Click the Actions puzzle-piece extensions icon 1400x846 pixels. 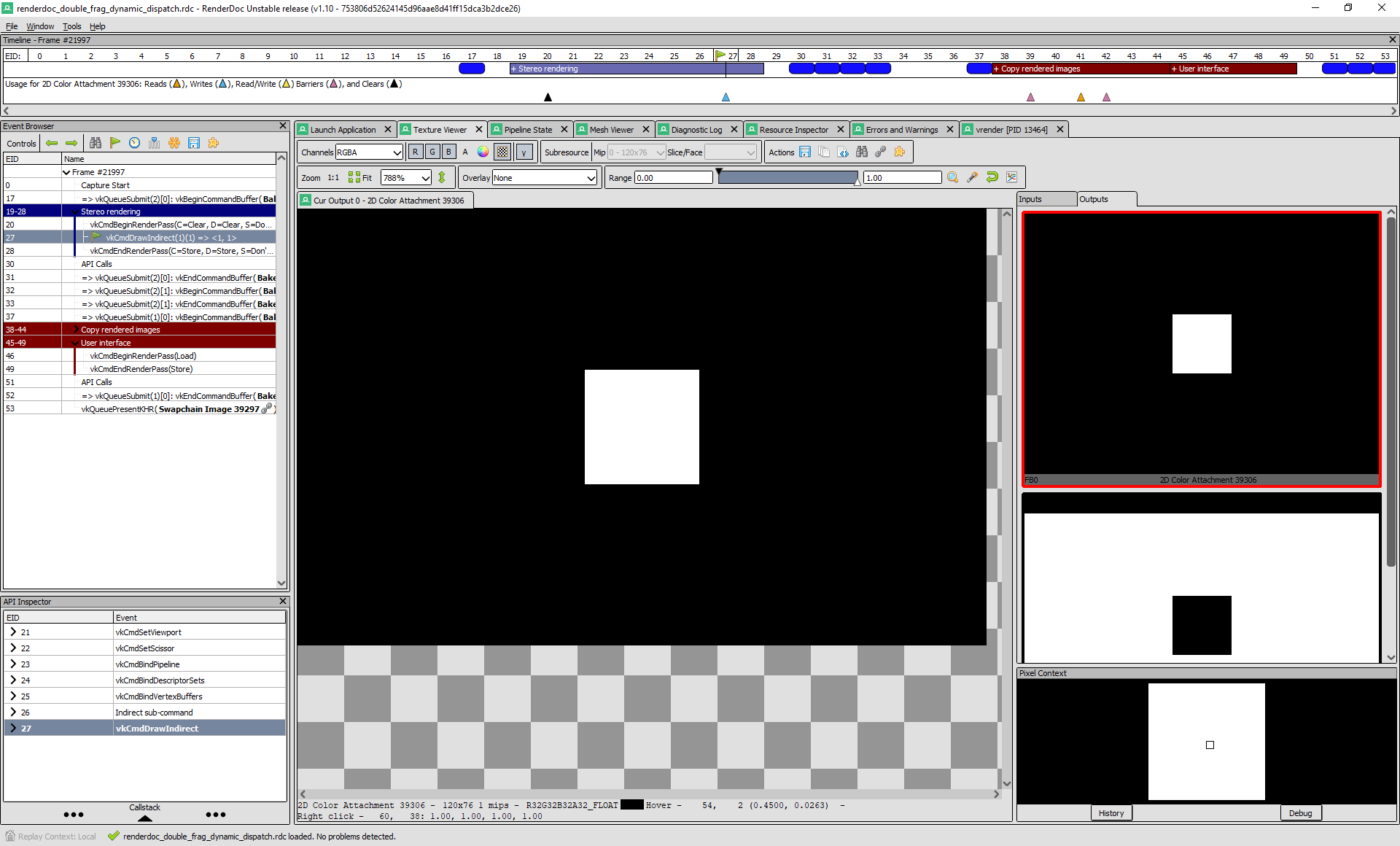[900, 152]
